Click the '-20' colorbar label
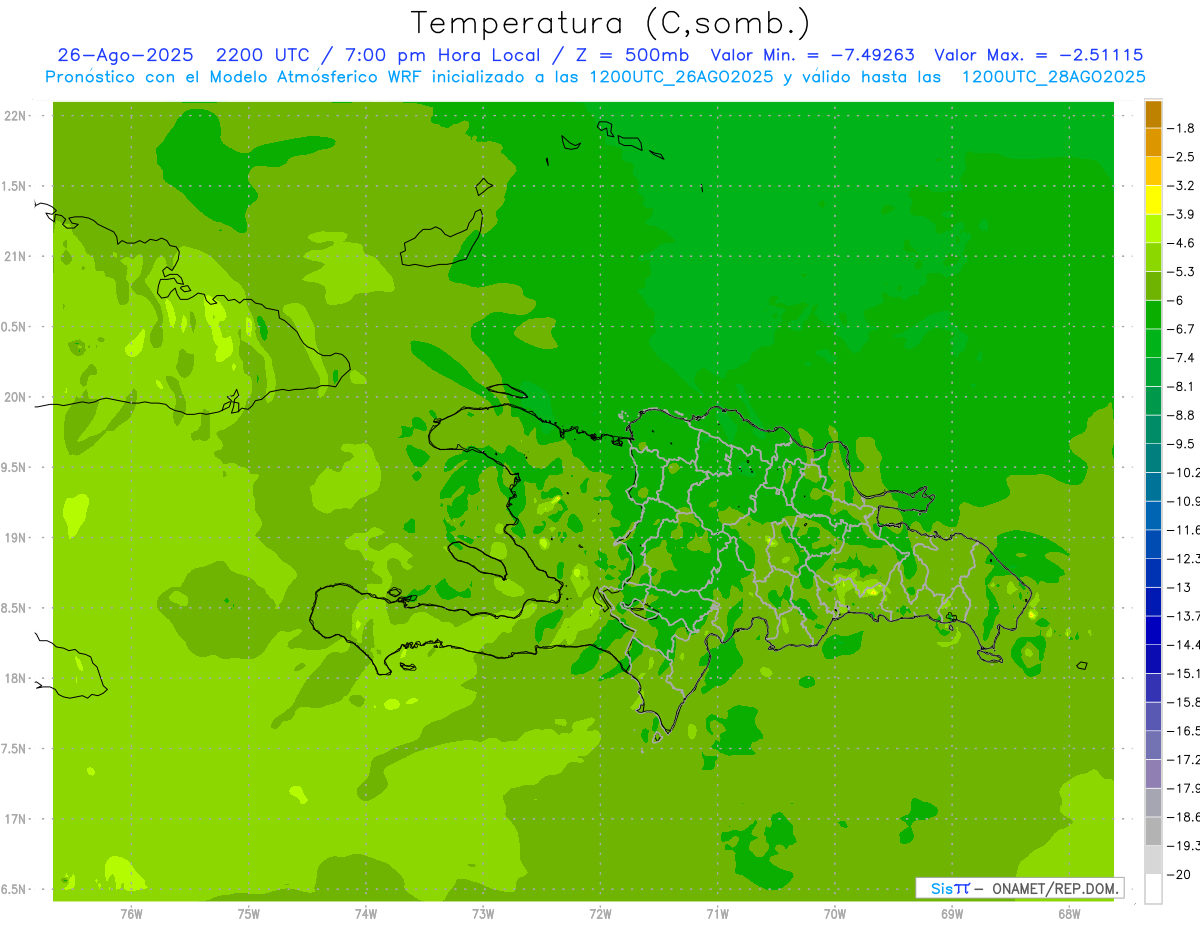Viewport: 1200px width, 927px height. coord(1178,874)
